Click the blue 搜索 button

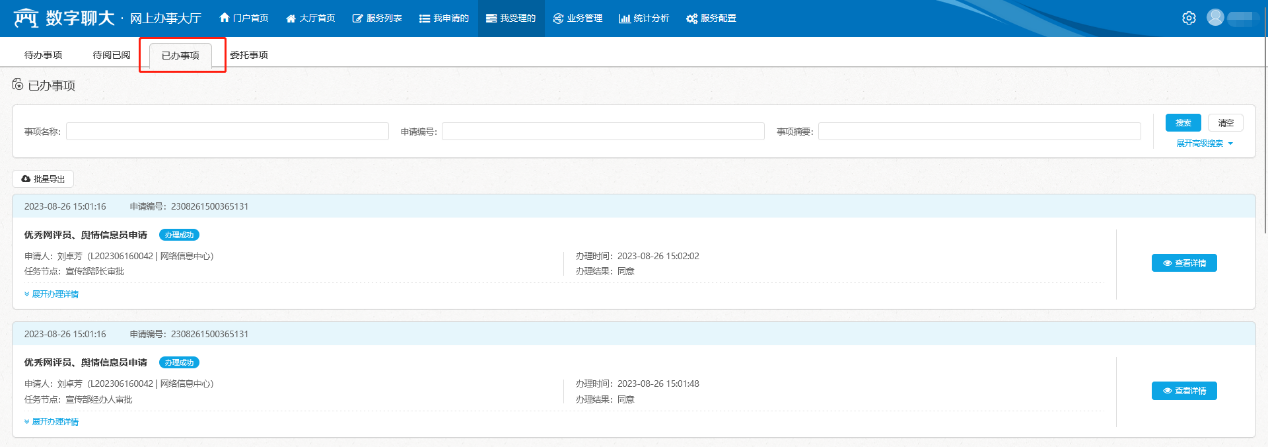[1183, 123]
